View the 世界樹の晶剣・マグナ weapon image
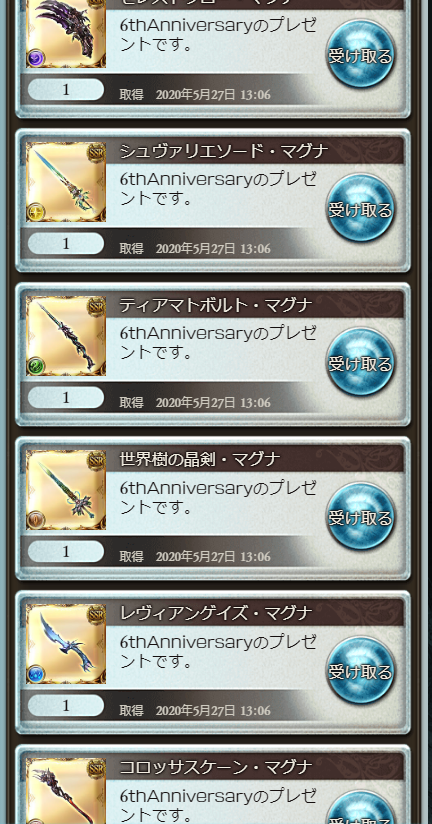Image resolution: width=432 pixels, height=824 pixels. pos(66,490)
